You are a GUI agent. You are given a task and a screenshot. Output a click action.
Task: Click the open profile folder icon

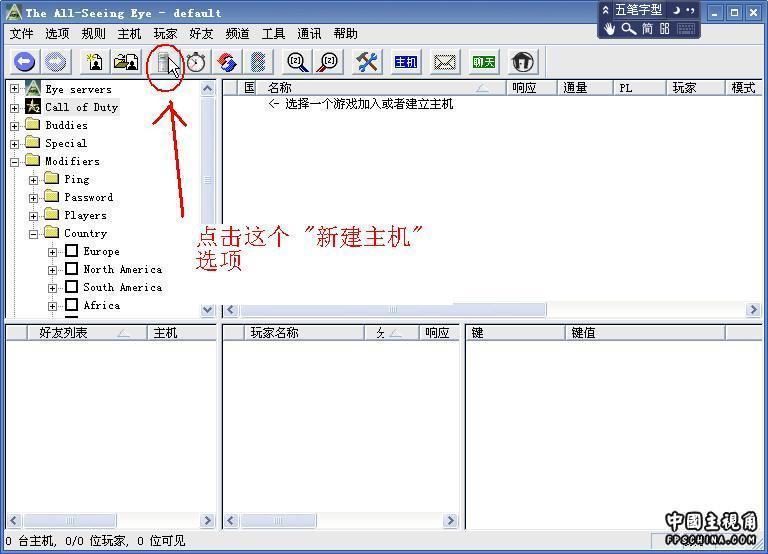(x=126, y=62)
